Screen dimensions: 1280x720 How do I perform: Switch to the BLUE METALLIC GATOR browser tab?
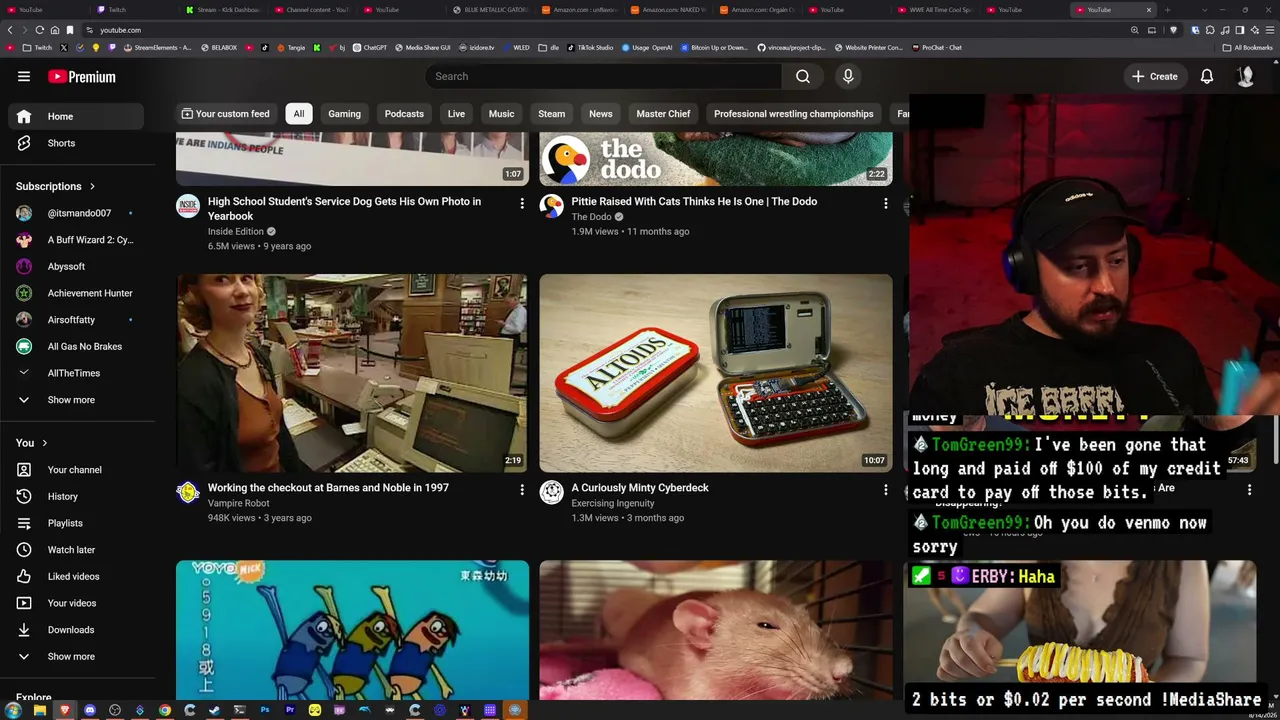tap(490, 10)
